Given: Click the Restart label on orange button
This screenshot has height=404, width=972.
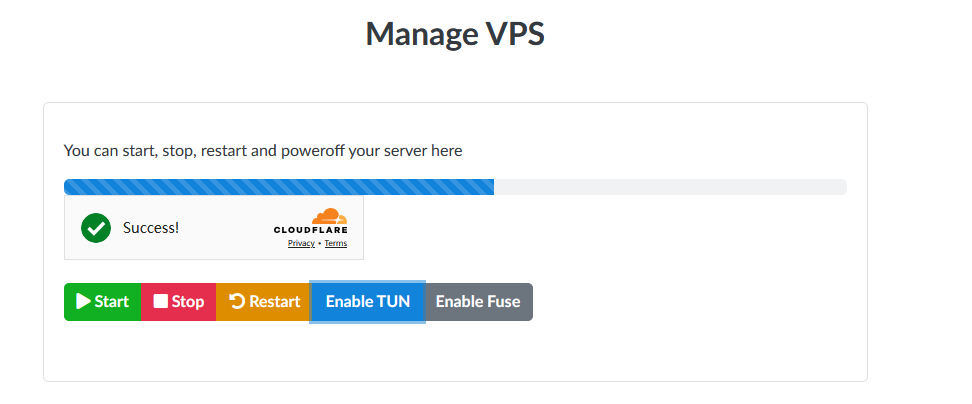Looking at the screenshot, I should pos(274,302).
